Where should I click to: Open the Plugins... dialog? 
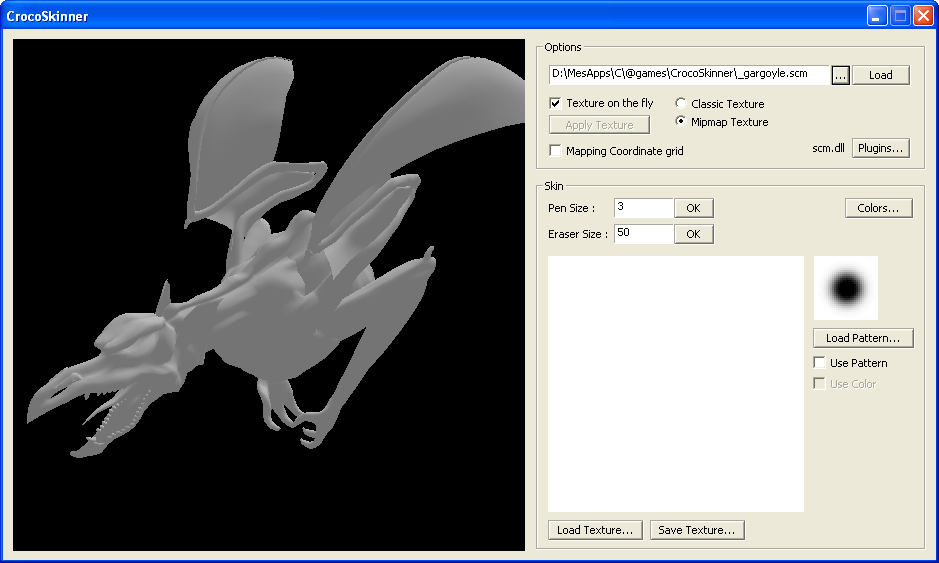(x=880, y=148)
